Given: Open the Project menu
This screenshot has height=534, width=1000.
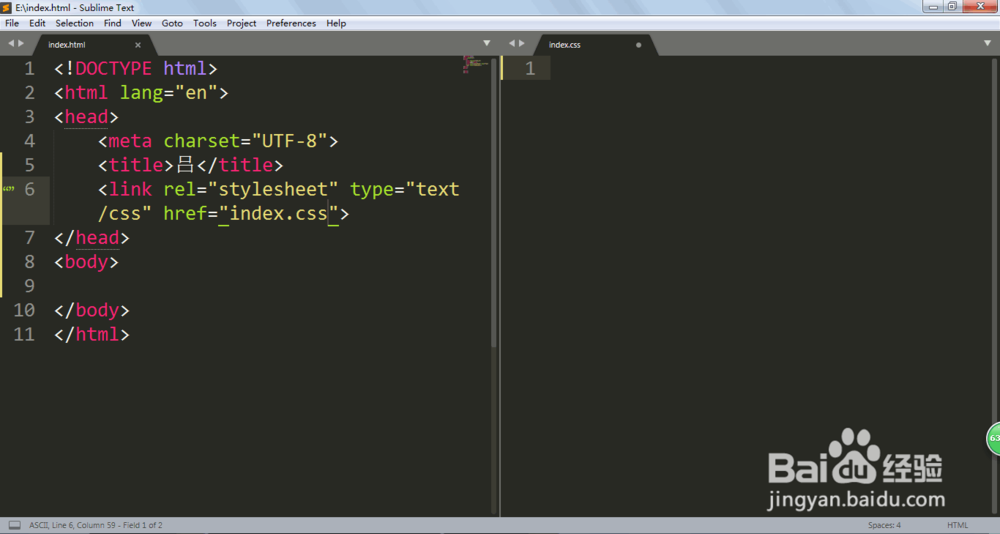Looking at the screenshot, I should 241,23.
